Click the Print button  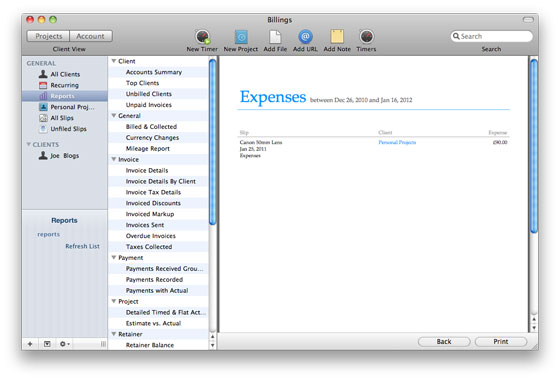pyautogui.click(x=501, y=341)
